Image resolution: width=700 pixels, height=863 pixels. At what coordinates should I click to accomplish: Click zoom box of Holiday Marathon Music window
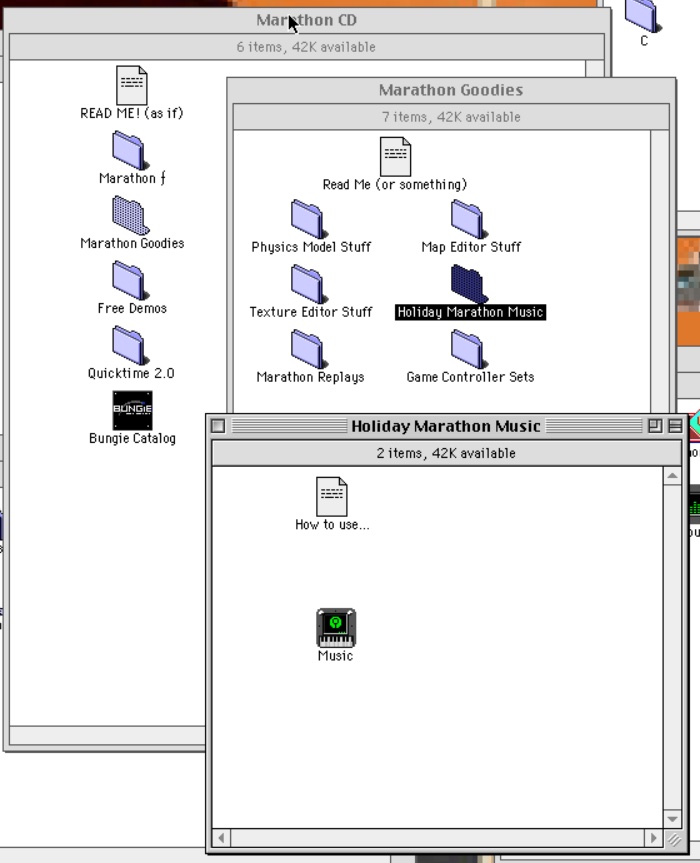655,426
